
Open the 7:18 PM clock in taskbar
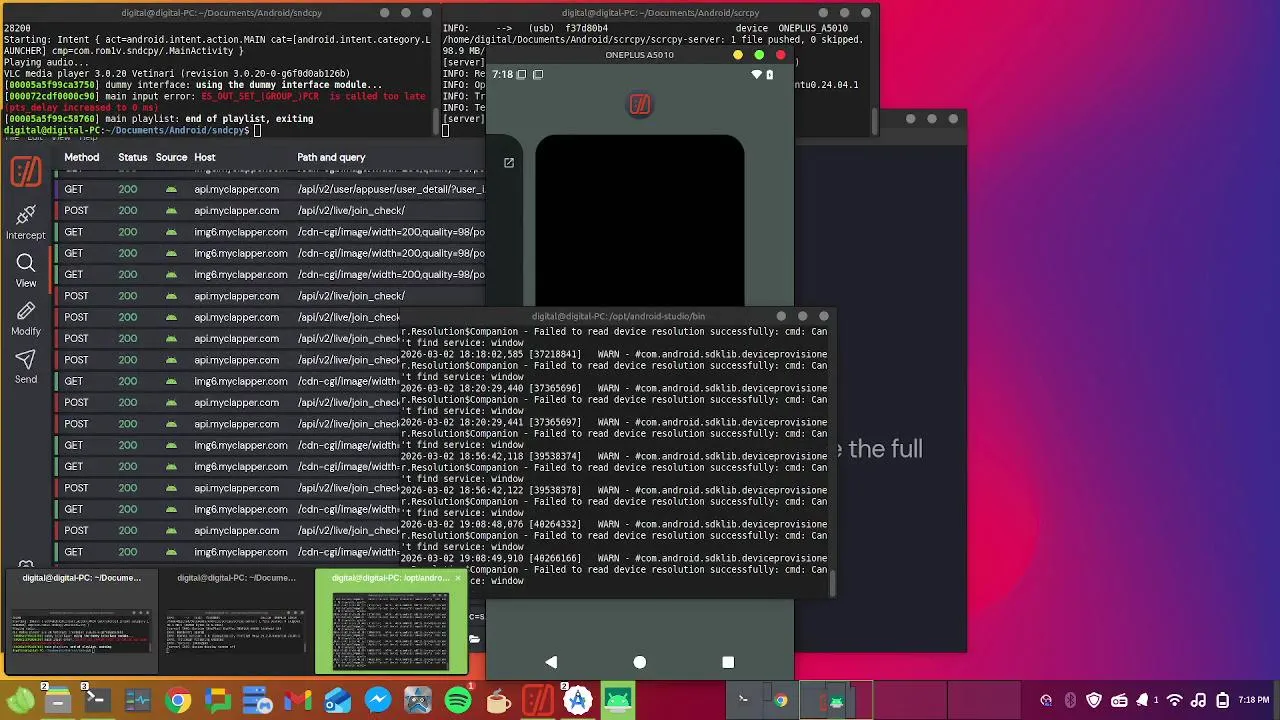click(x=1254, y=701)
